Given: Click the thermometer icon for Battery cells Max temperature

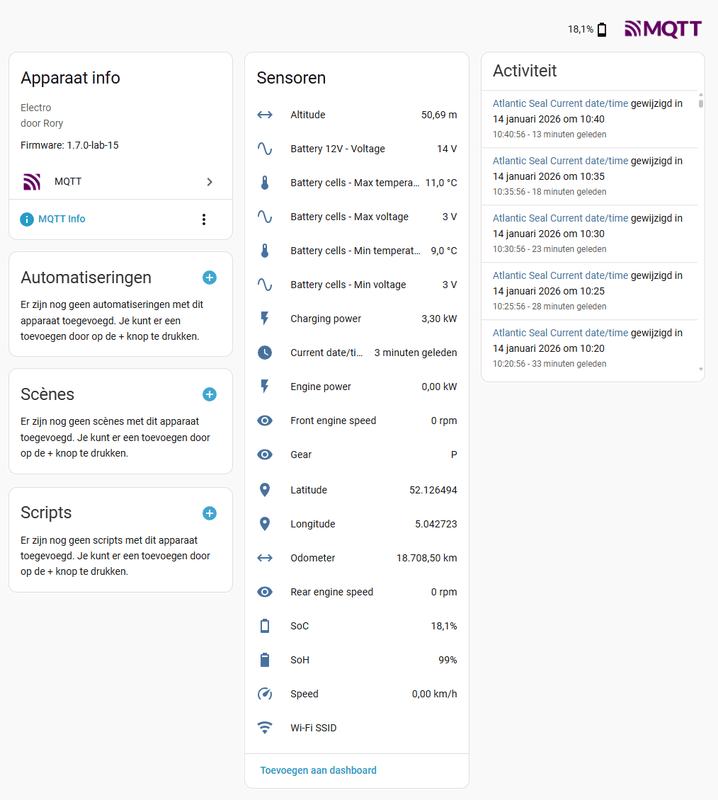Looking at the screenshot, I should [264, 182].
